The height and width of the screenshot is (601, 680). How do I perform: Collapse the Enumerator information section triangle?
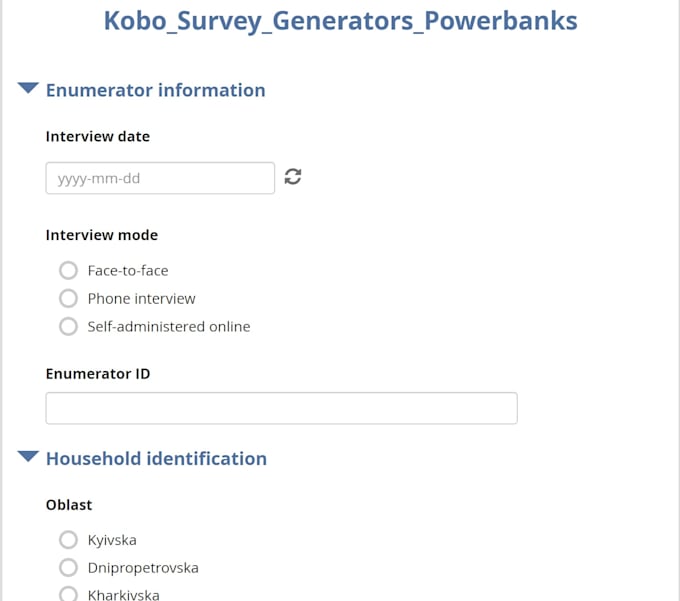point(28,88)
